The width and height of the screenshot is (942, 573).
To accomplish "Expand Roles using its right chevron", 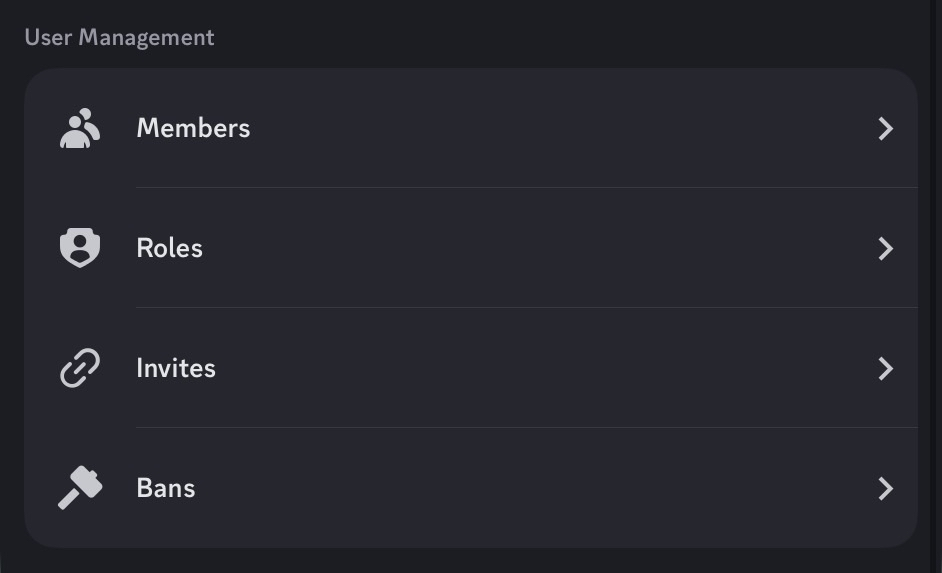I will 885,248.
